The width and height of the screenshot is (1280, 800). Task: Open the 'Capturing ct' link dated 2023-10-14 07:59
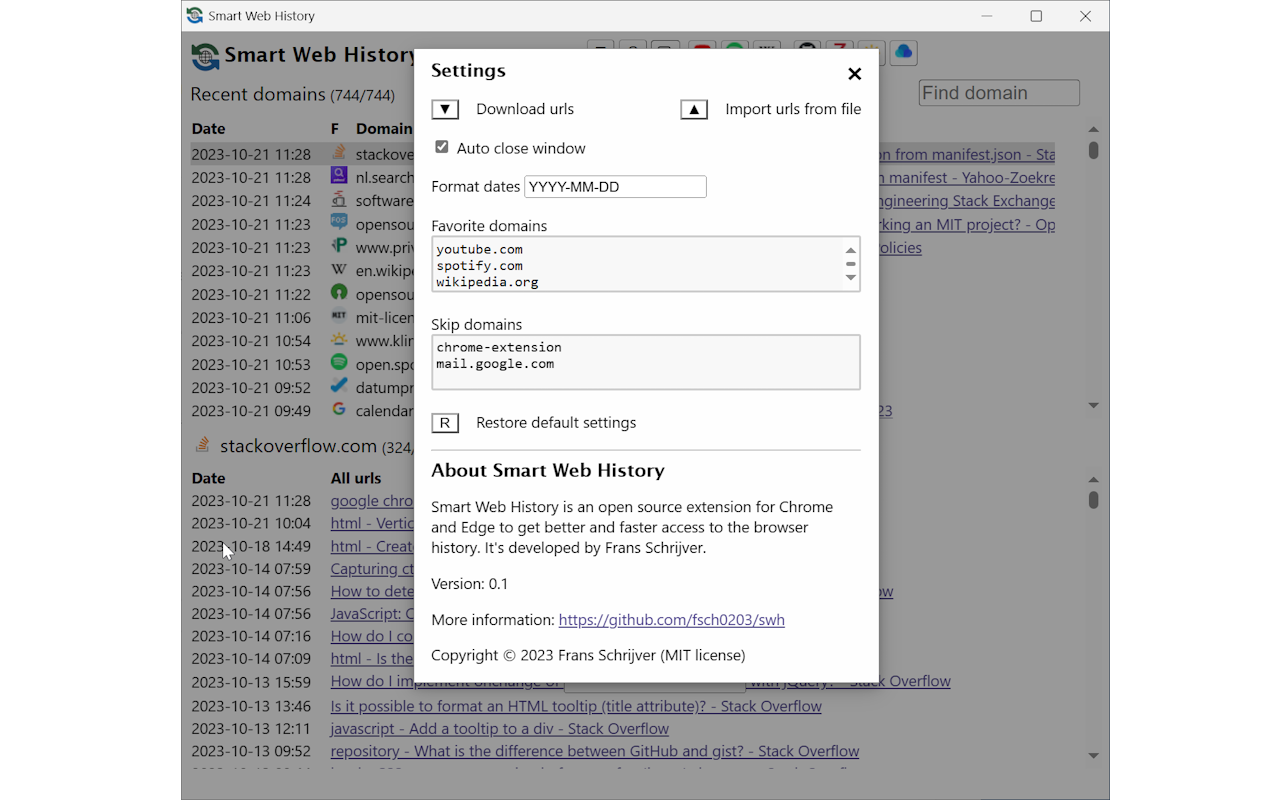pyautogui.click(x=372, y=569)
